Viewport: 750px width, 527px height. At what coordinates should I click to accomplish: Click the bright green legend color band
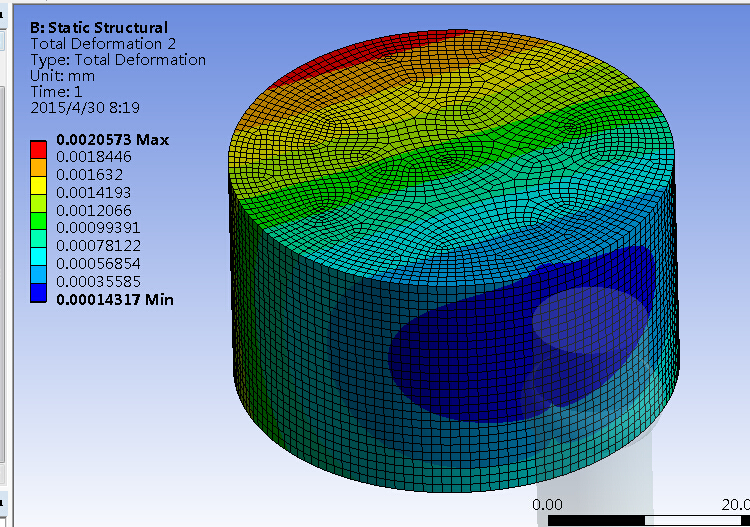[x=38, y=221]
